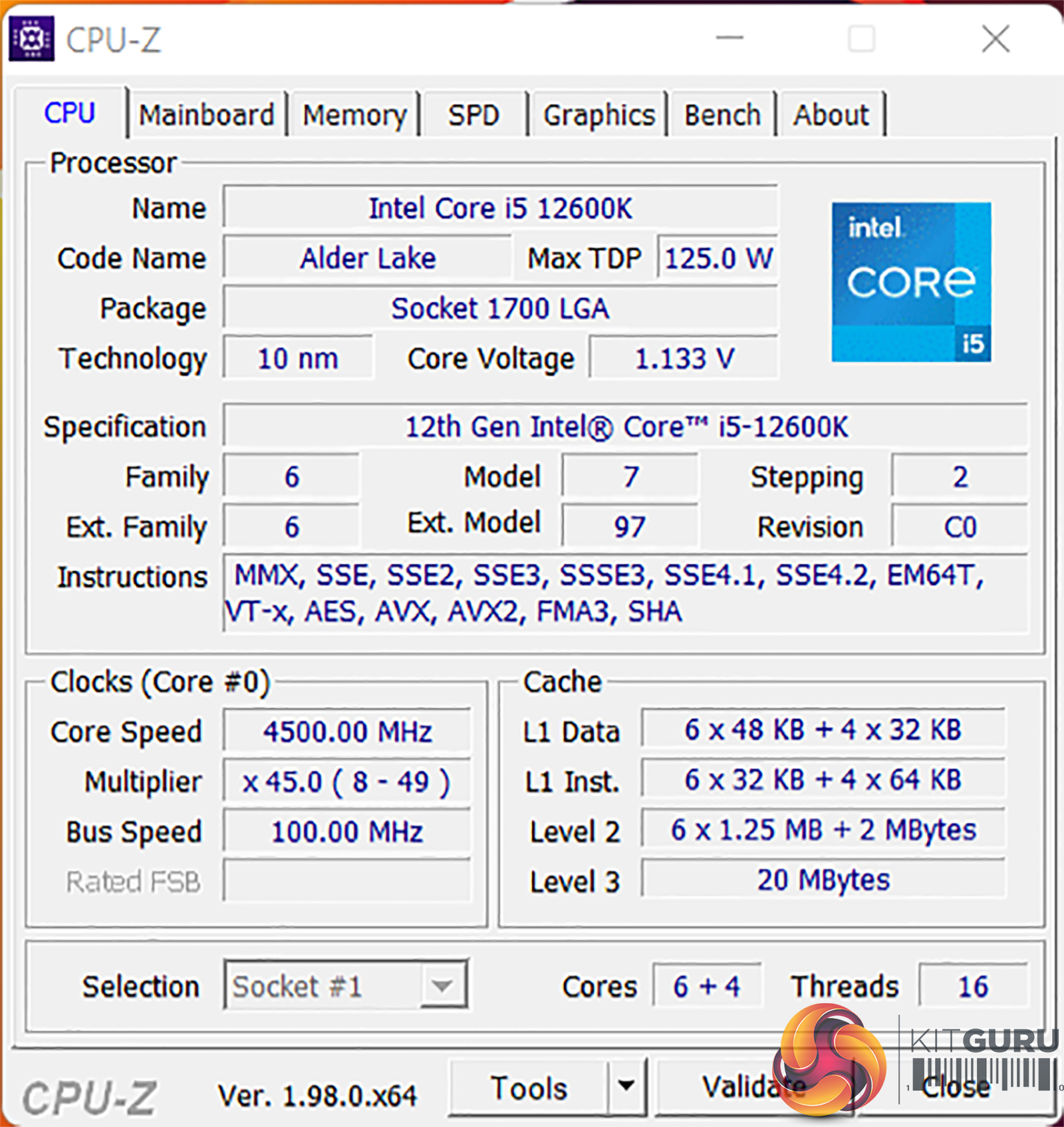Switch to the SPD tab

pos(473,115)
